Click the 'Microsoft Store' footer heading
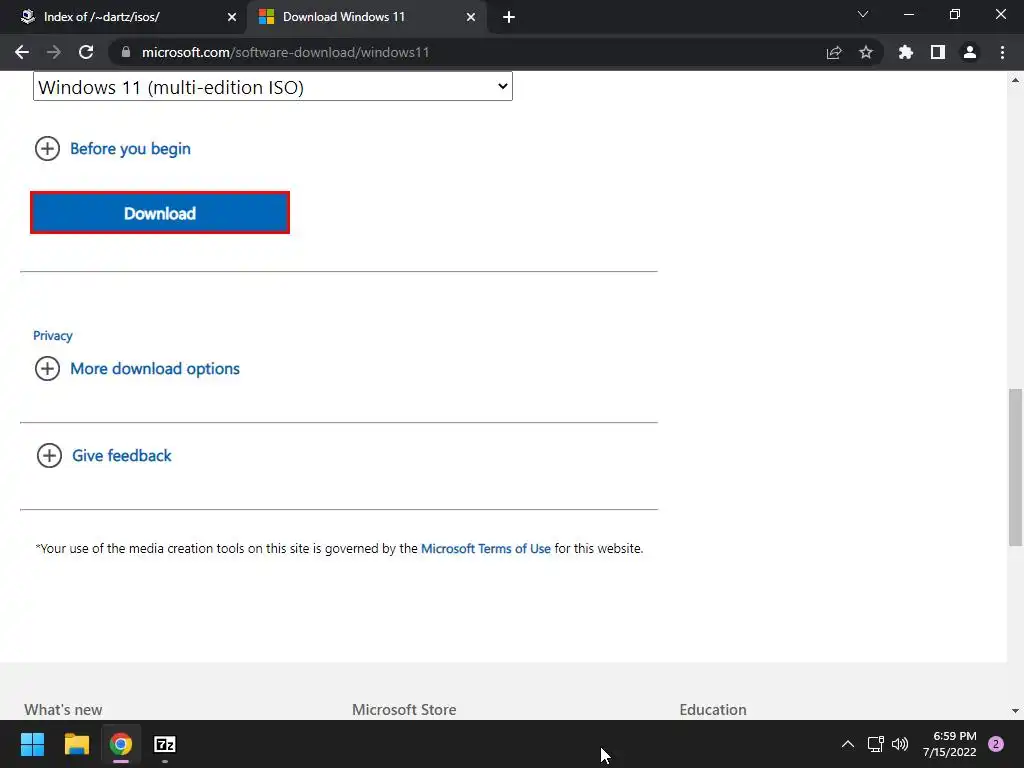Image resolution: width=1024 pixels, height=768 pixels. click(x=404, y=709)
